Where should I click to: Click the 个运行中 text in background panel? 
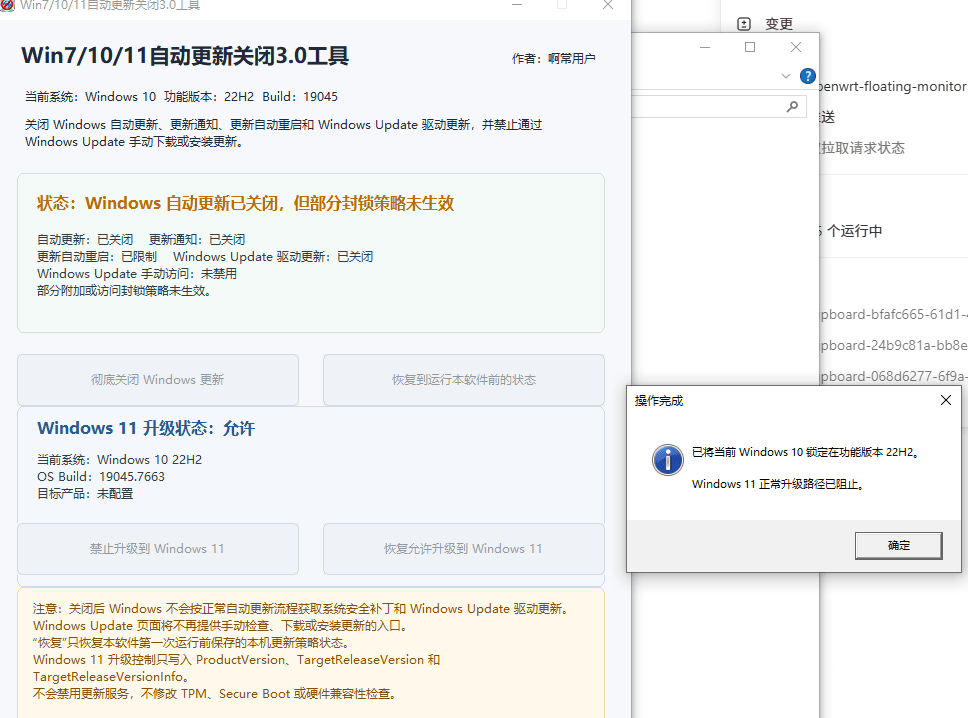point(854,231)
